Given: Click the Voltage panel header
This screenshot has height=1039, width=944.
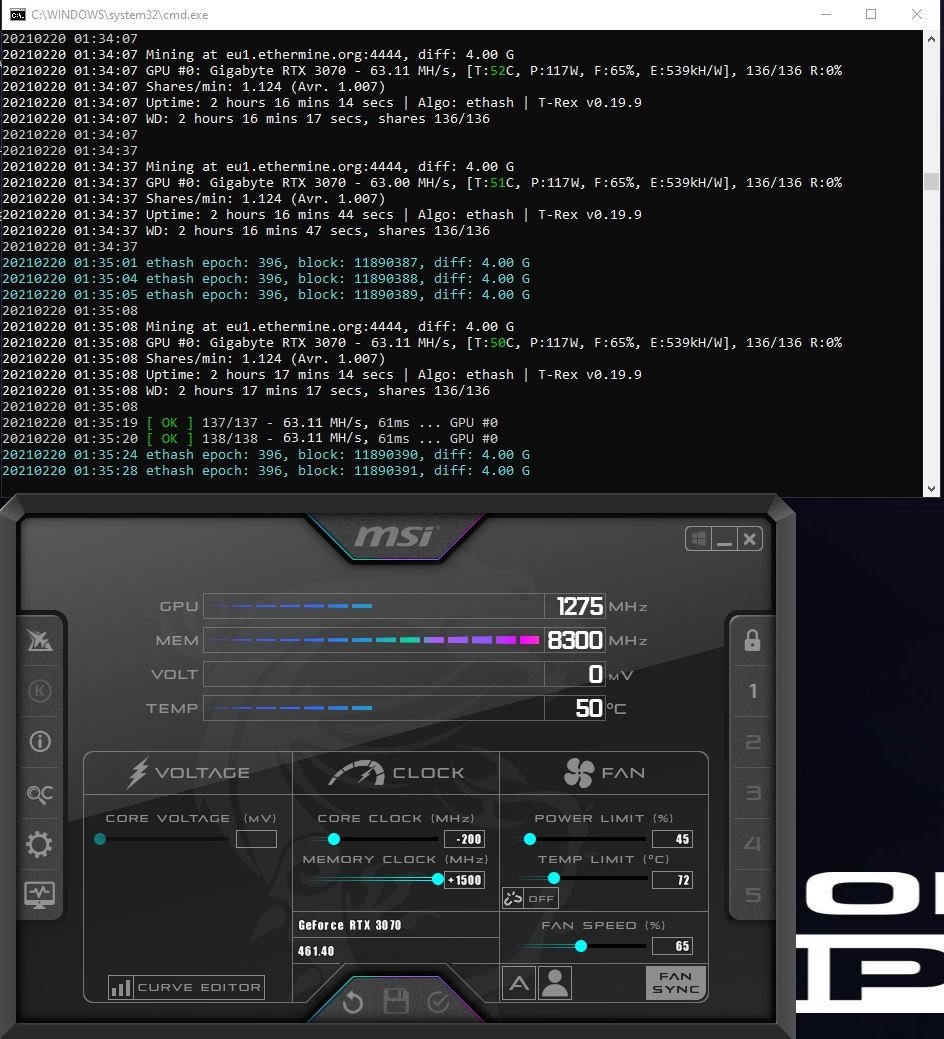Looking at the screenshot, I should pos(189,773).
